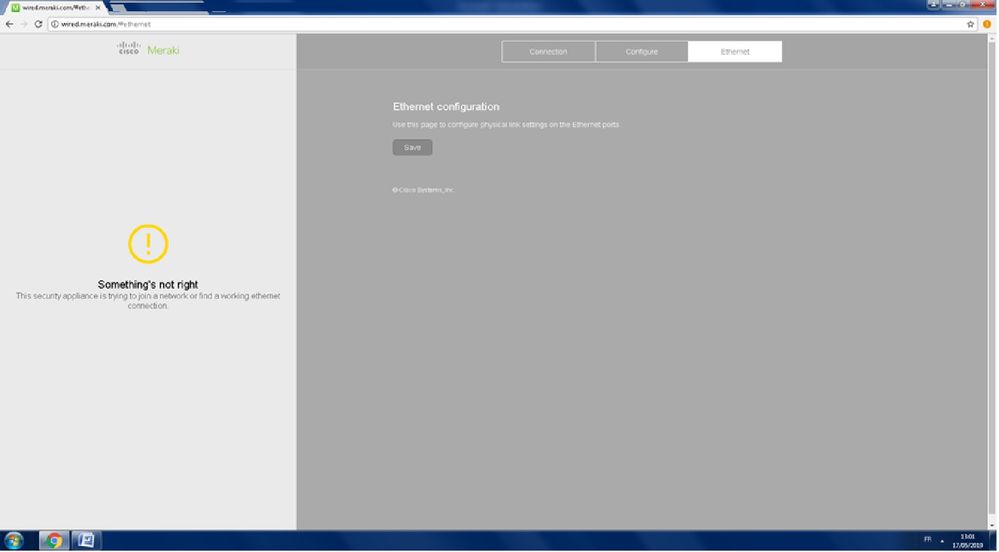The height and width of the screenshot is (552, 999).
Task: Bookmark this page with the star icon
Action: (x=970, y=24)
